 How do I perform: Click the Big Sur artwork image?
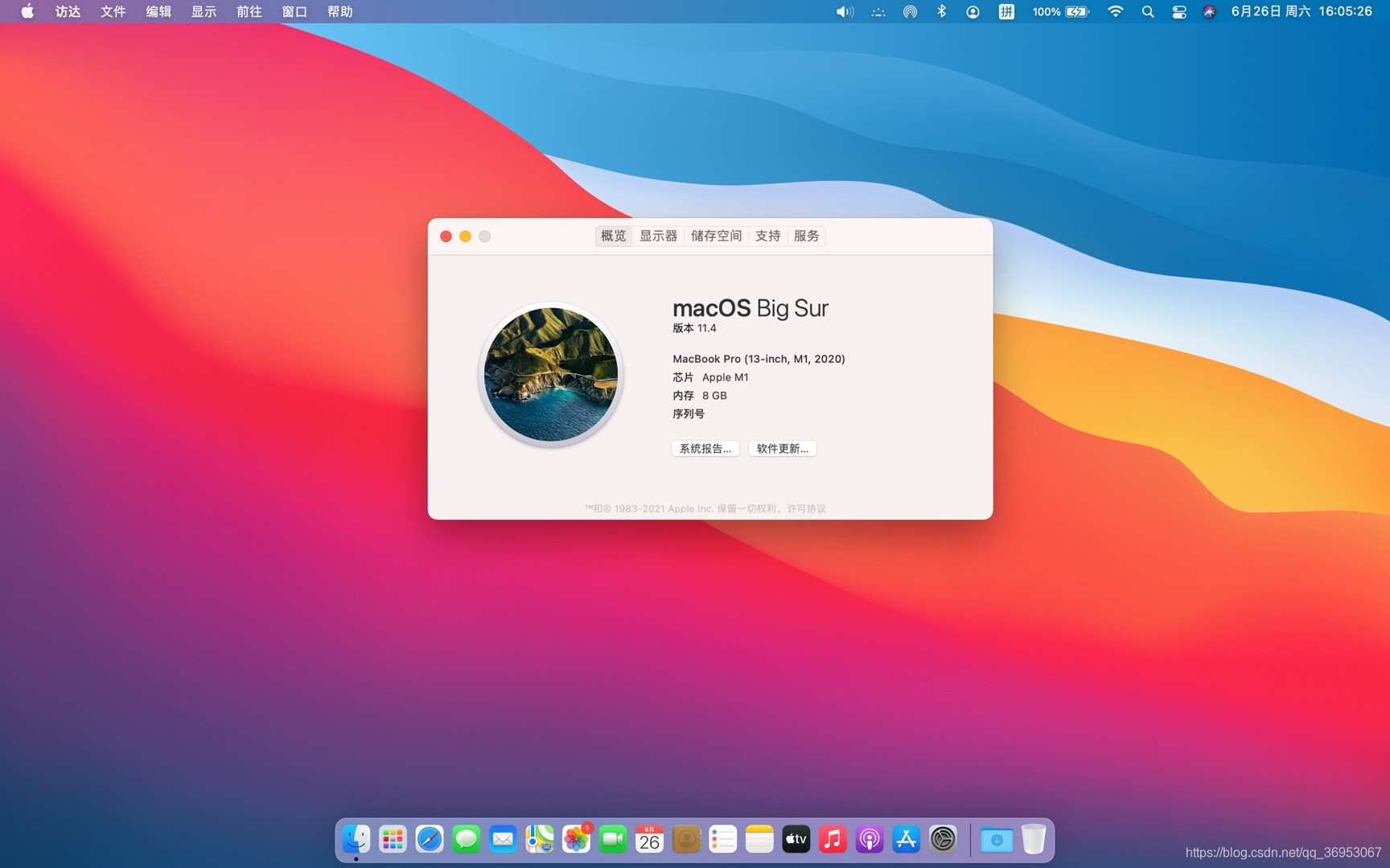coord(551,374)
